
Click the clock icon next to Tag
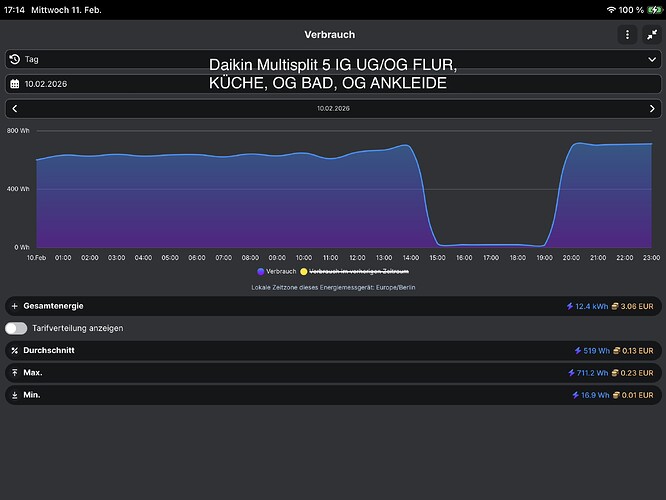14,60
